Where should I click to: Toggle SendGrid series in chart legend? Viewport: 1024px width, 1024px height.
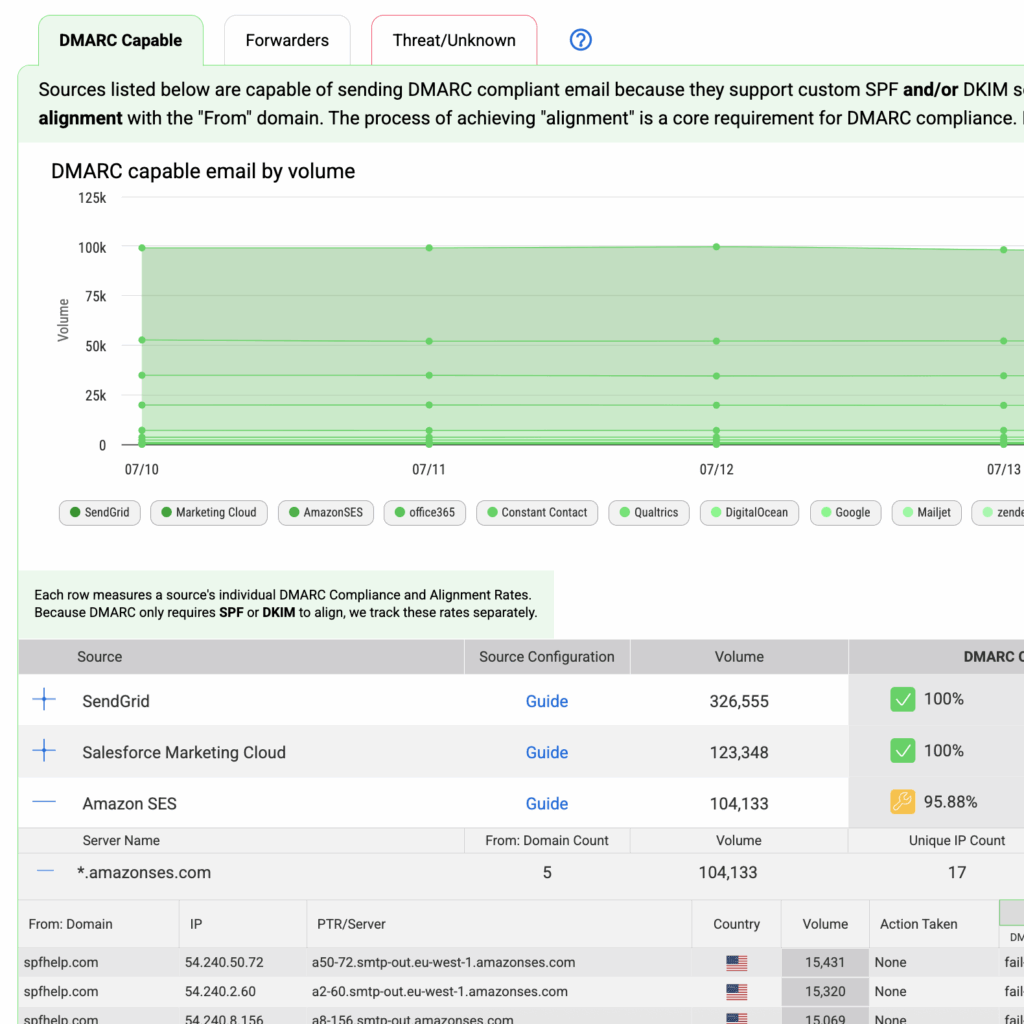click(x=100, y=513)
